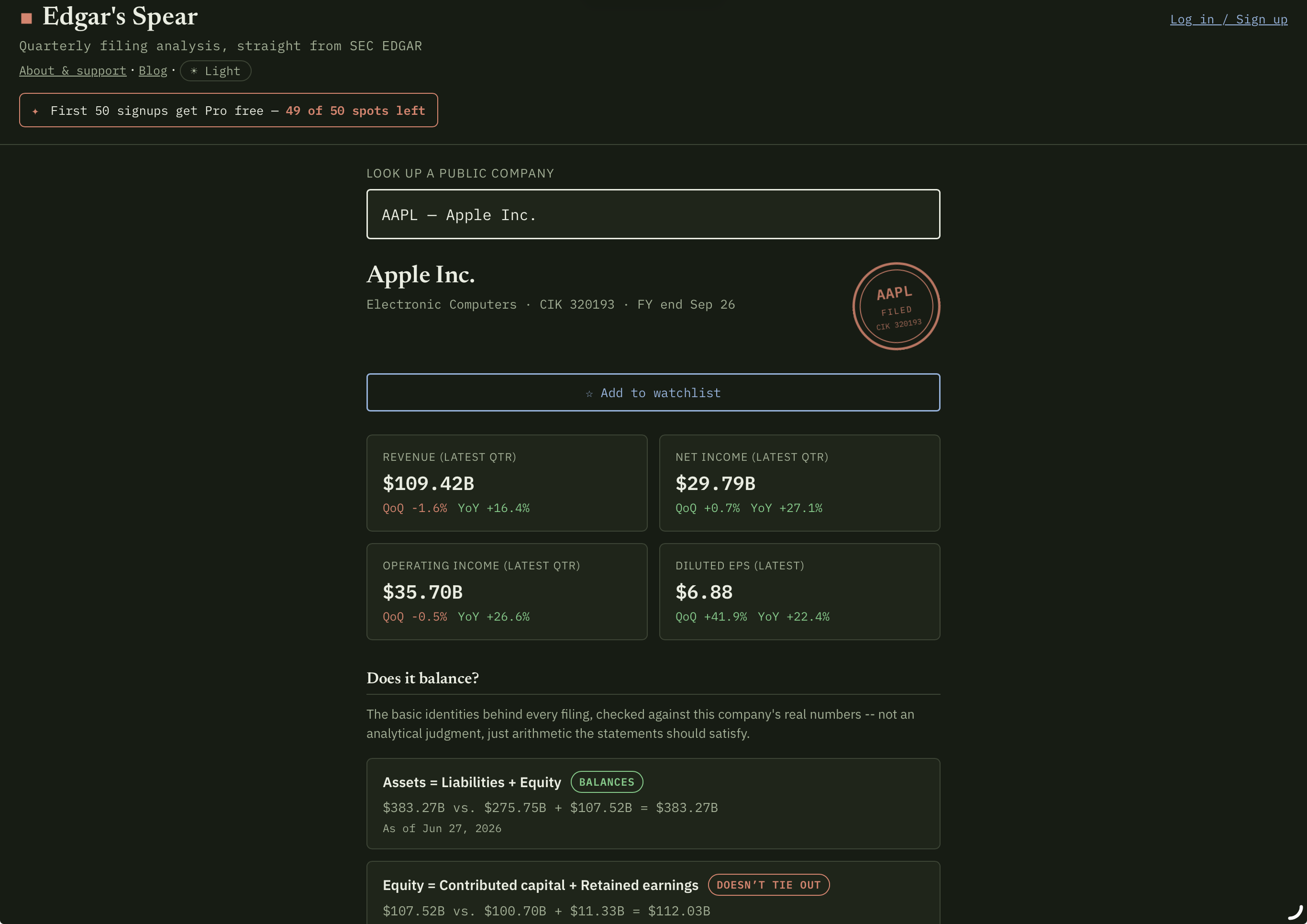Select the Apple Inc. company heading

[x=421, y=274]
